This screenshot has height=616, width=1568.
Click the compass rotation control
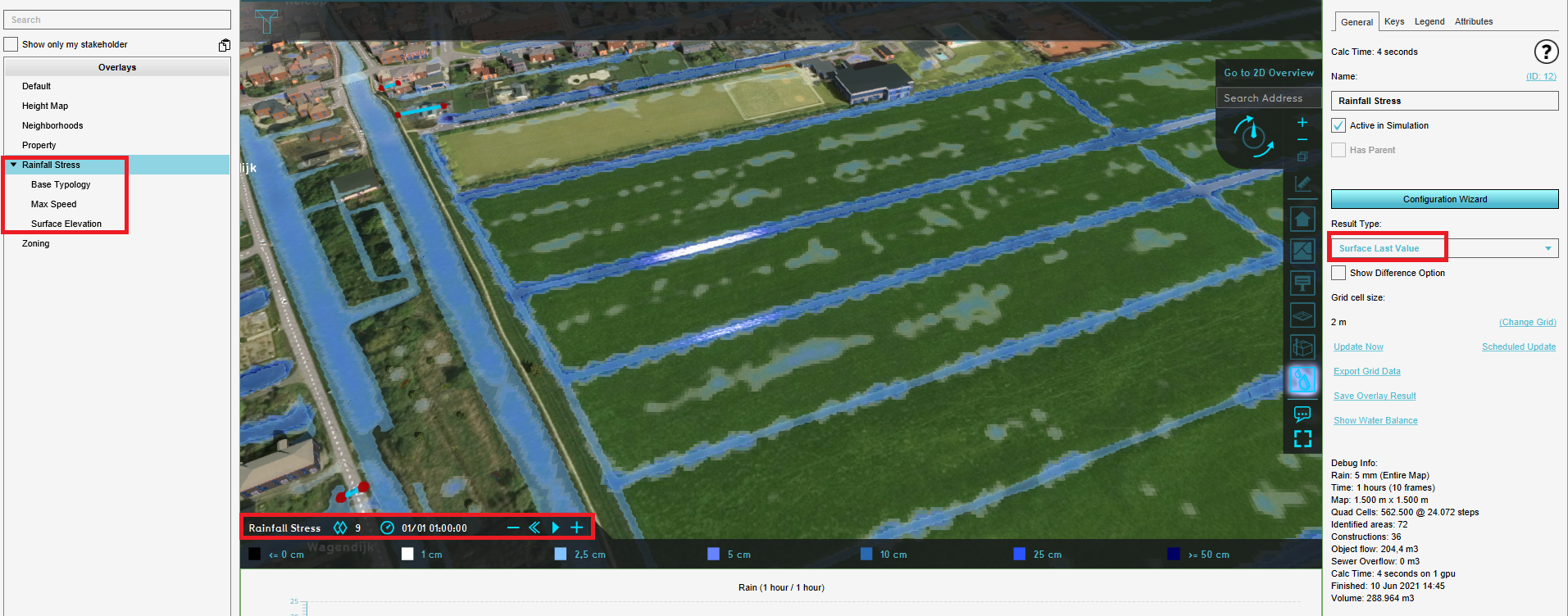click(1253, 135)
